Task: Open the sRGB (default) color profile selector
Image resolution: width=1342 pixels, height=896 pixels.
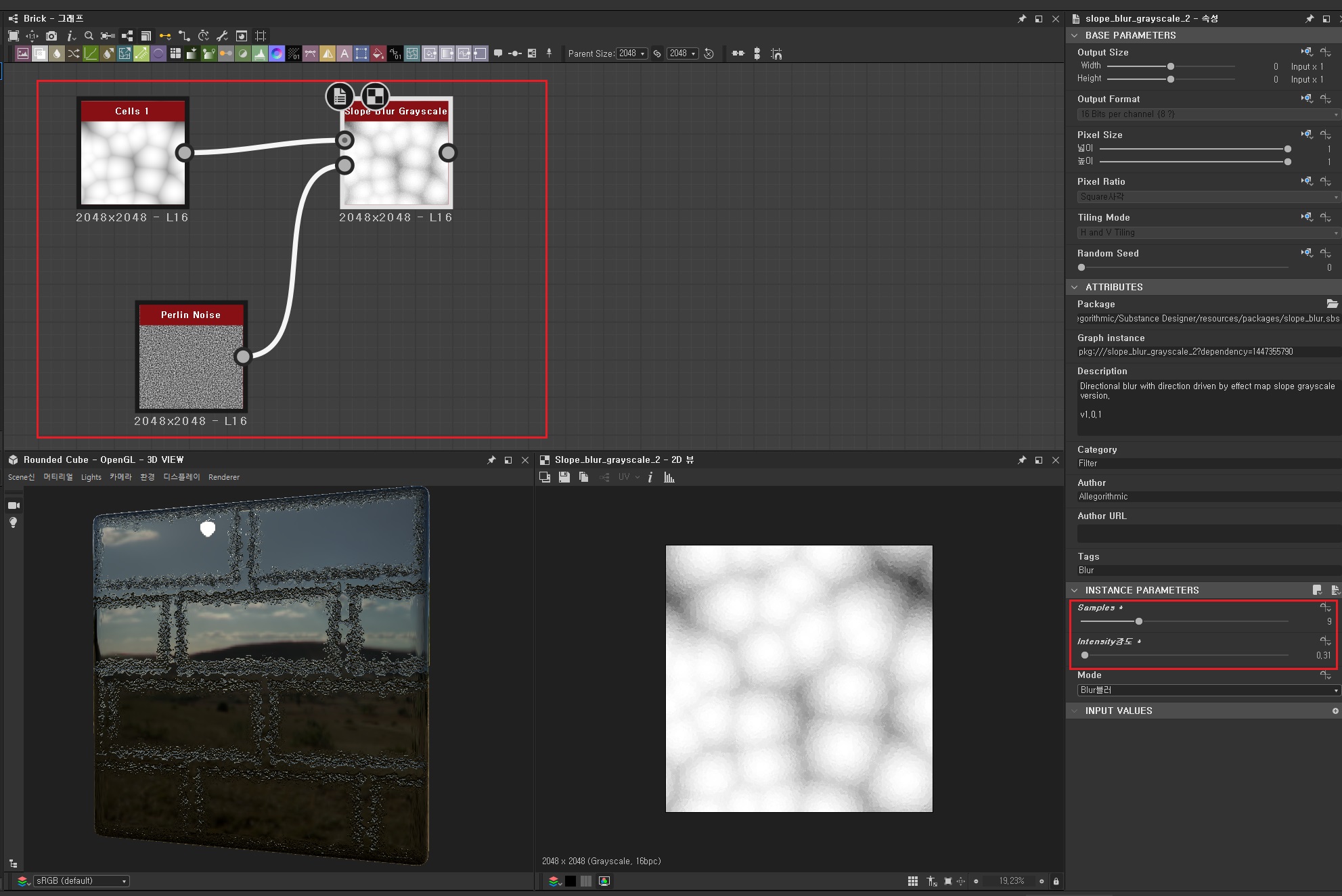Action: tap(81, 881)
